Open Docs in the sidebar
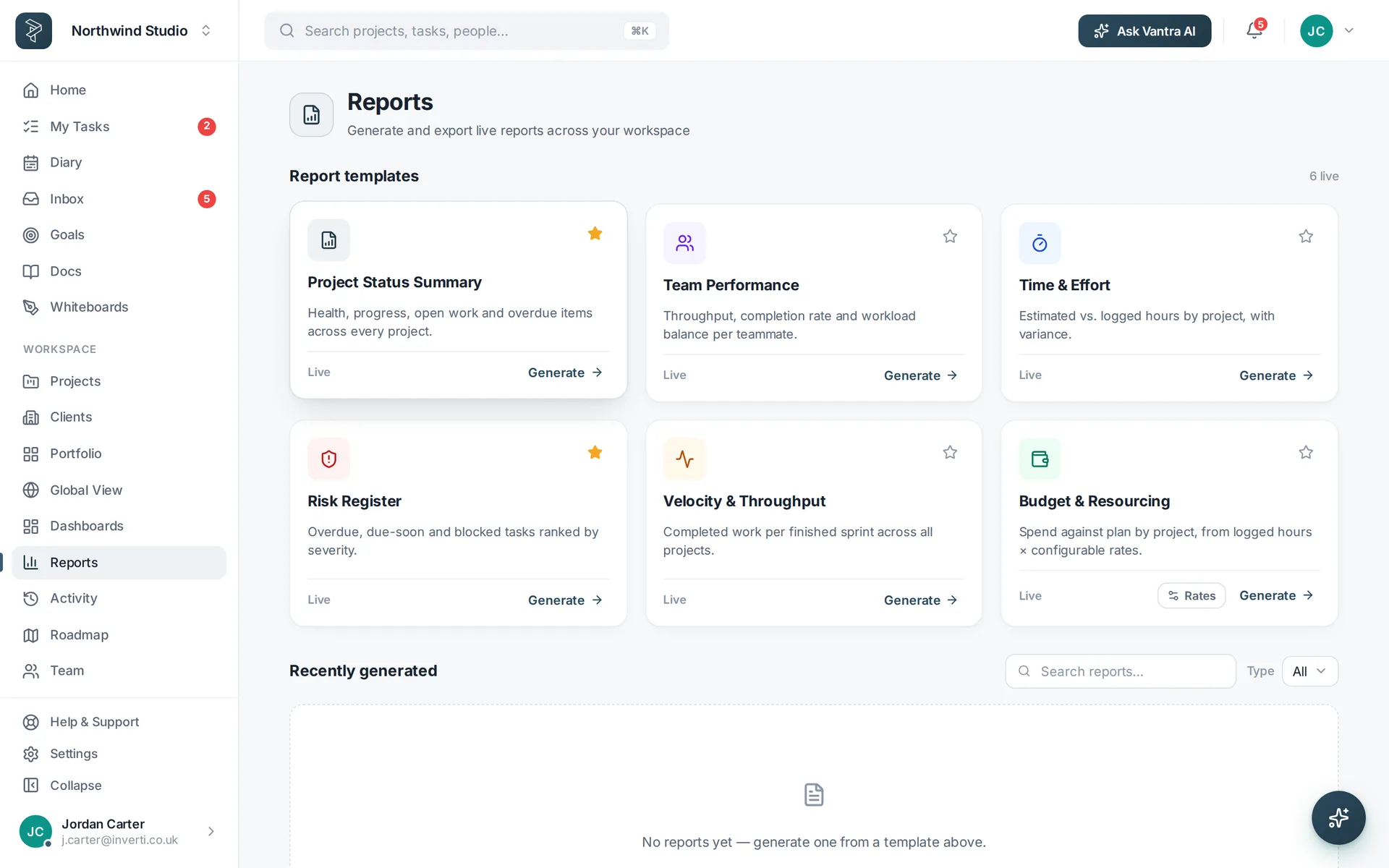 tap(119, 271)
